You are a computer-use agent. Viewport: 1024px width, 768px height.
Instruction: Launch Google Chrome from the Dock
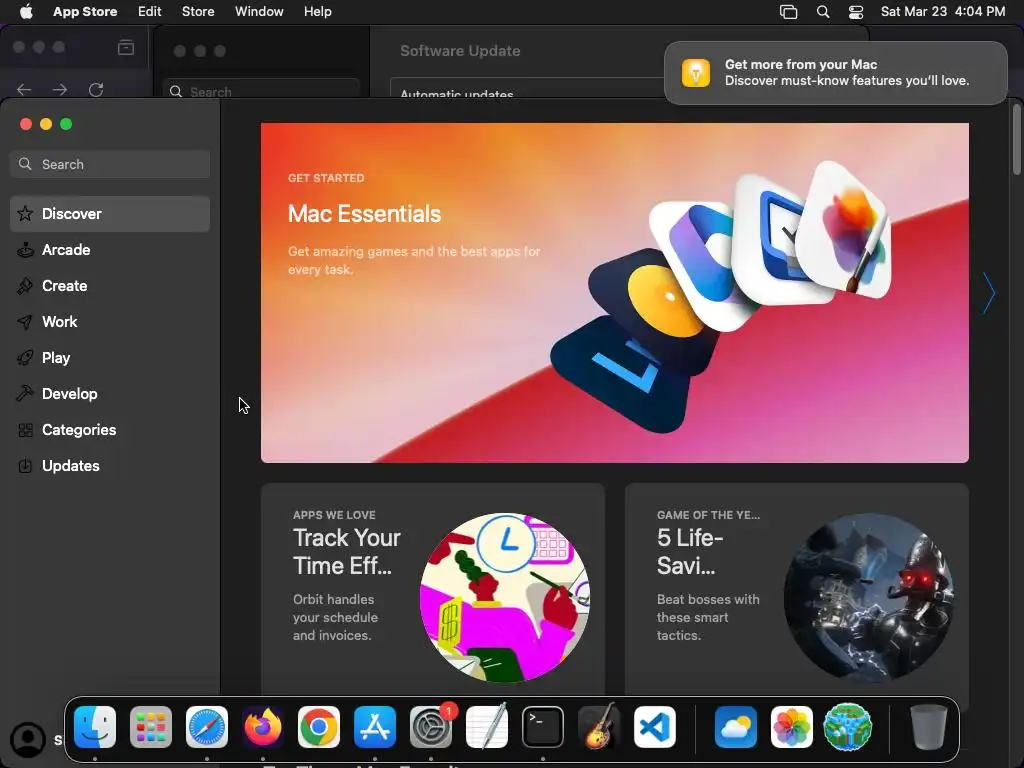point(319,727)
